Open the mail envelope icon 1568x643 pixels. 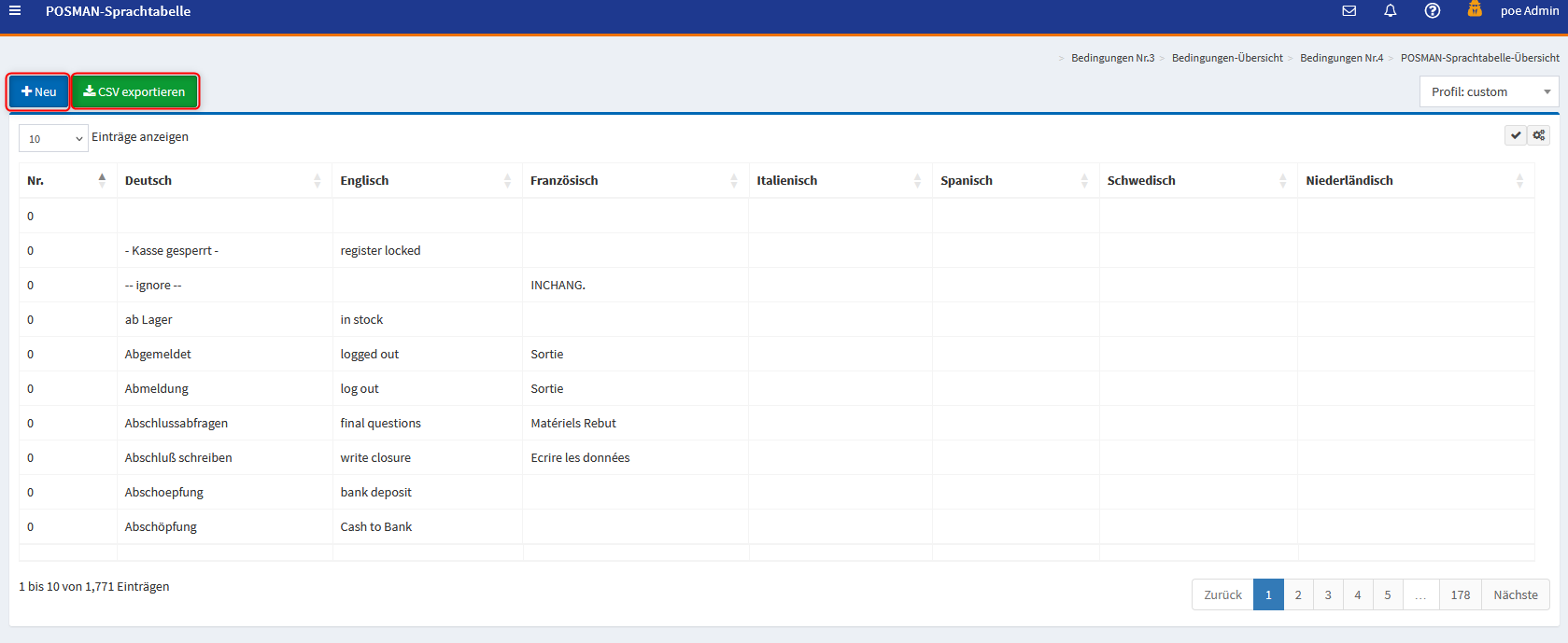click(x=1349, y=11)
